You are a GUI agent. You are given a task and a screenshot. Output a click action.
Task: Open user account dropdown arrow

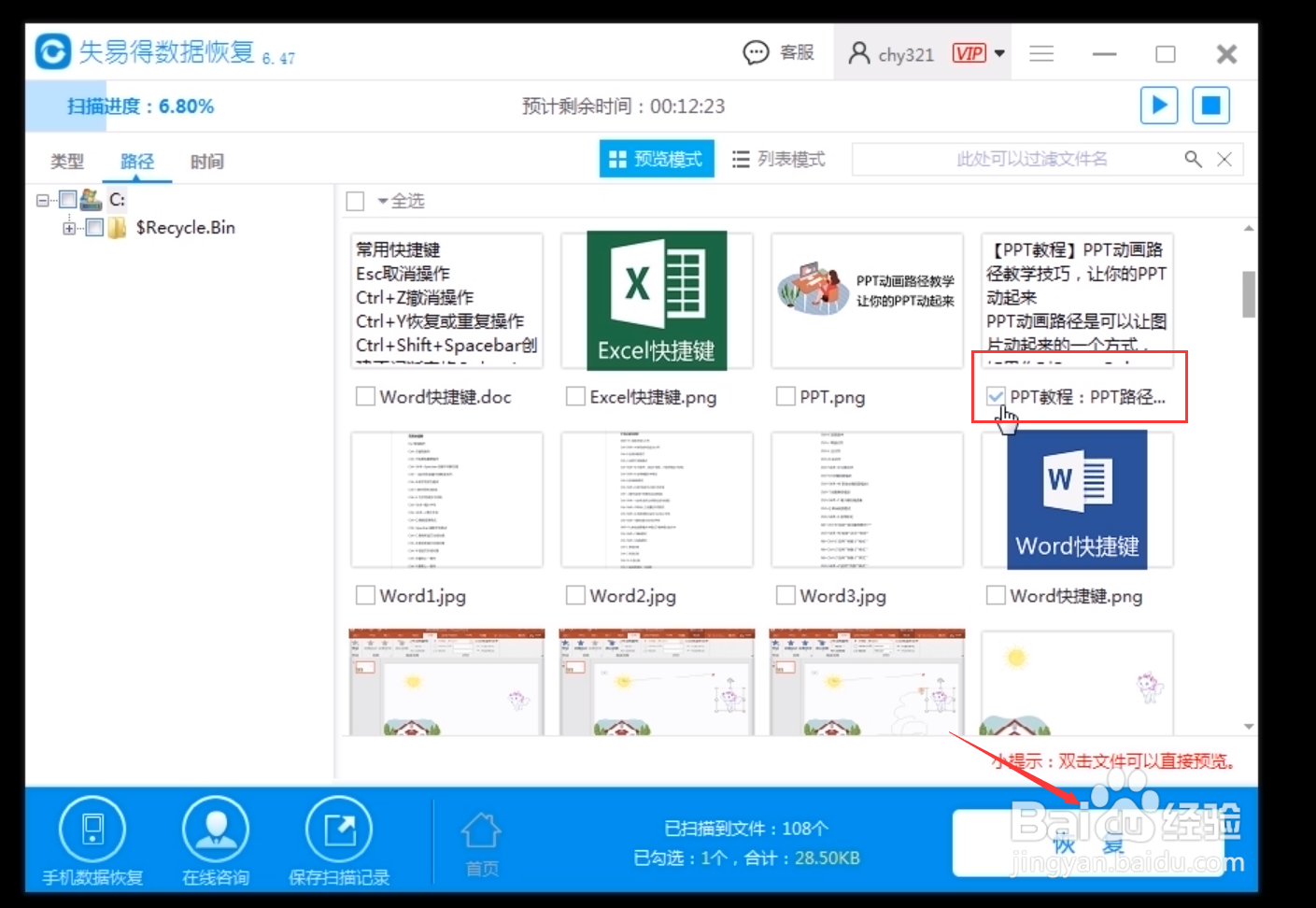[999, 53]
